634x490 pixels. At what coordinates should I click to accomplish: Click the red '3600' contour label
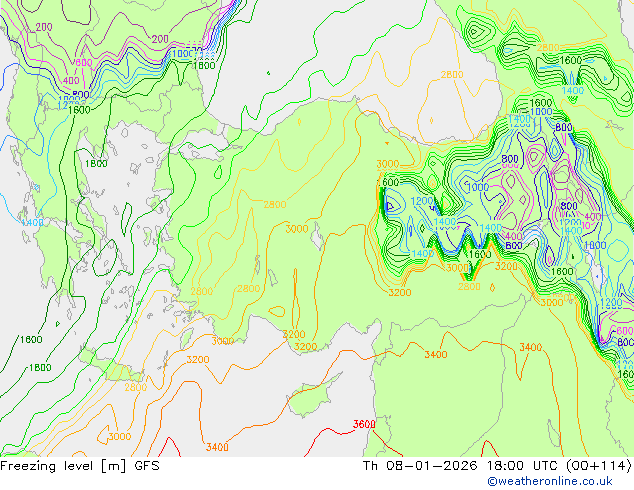pos(364,424)
